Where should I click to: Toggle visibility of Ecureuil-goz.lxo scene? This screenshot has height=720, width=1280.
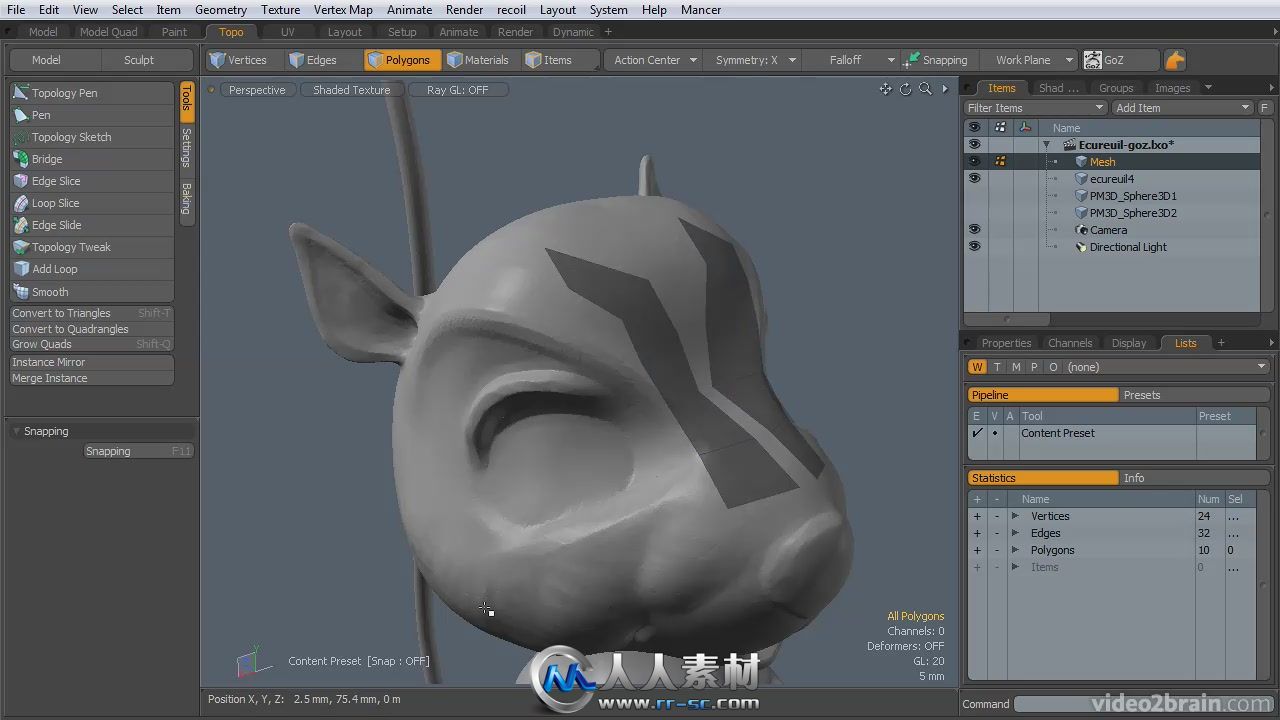tap(974, 145)
